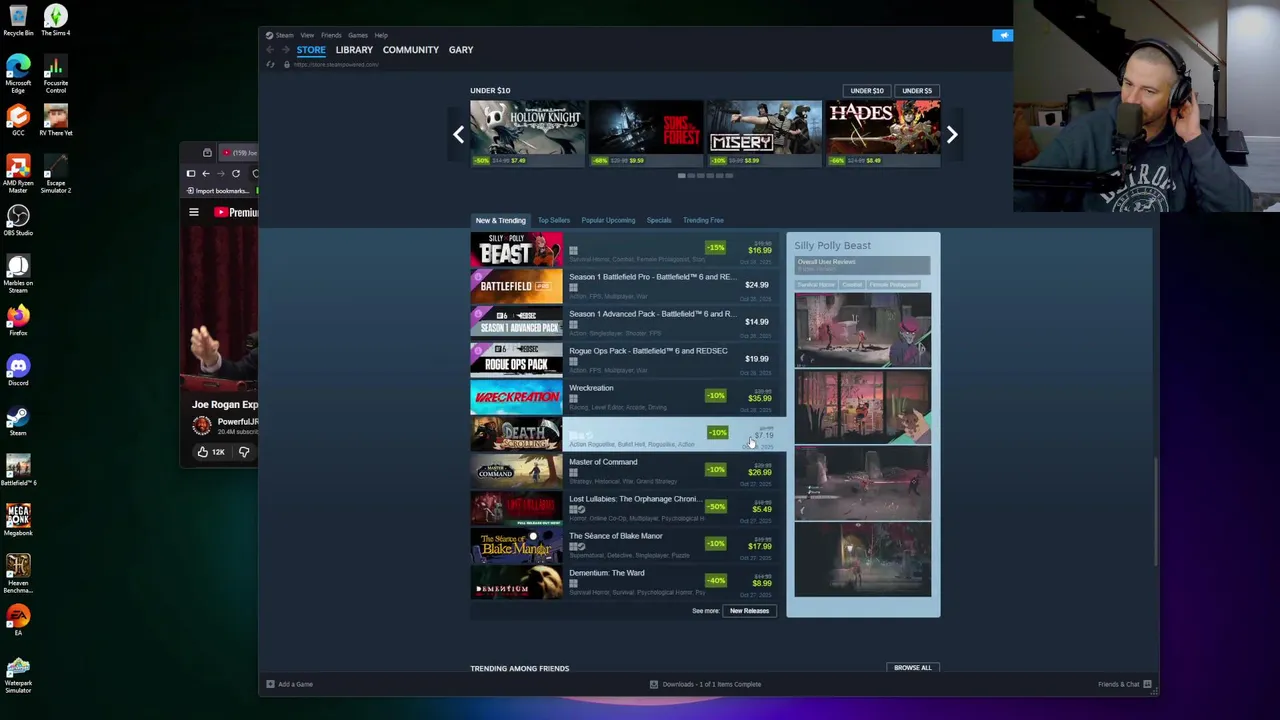The height and width of the screenshot is (720, 1280).
Task: Click the BROWSE ALL button
Action: 912,668
